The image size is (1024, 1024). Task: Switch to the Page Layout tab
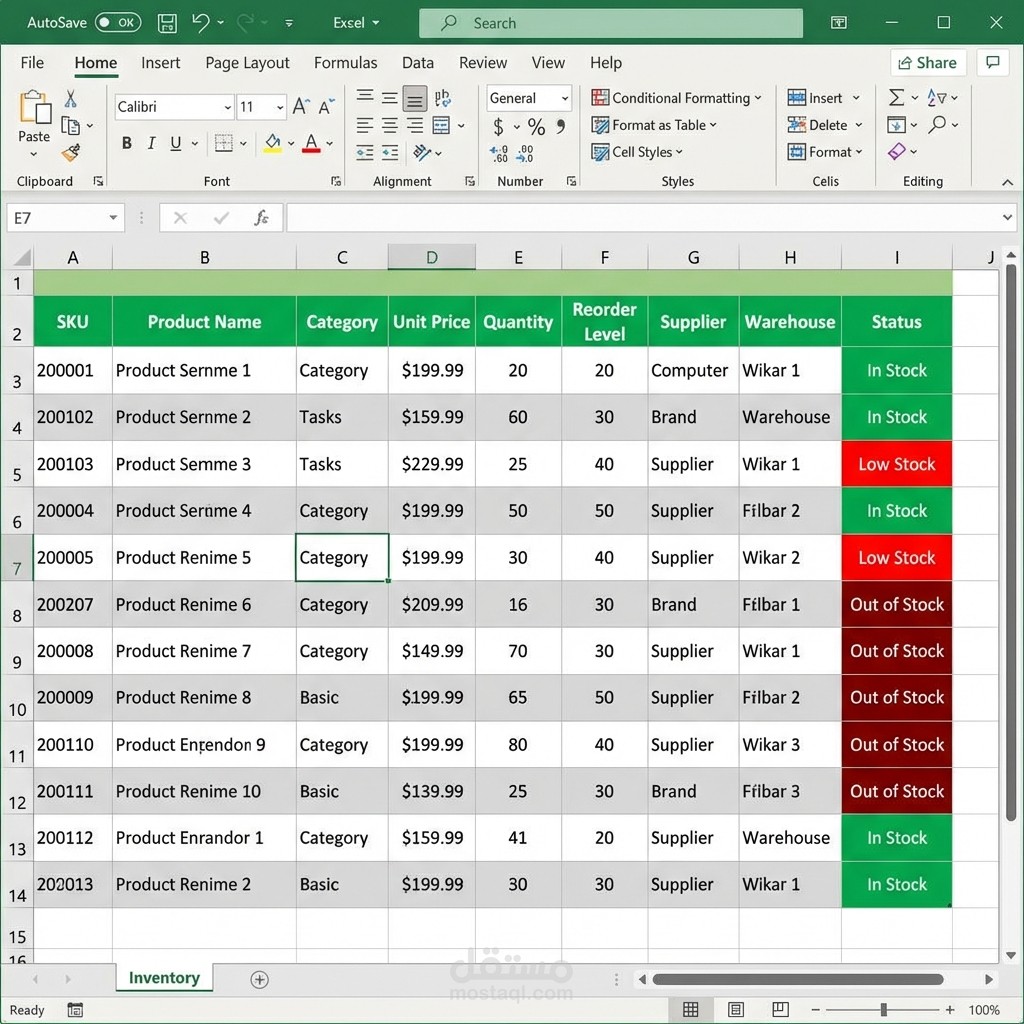point(247,63)
